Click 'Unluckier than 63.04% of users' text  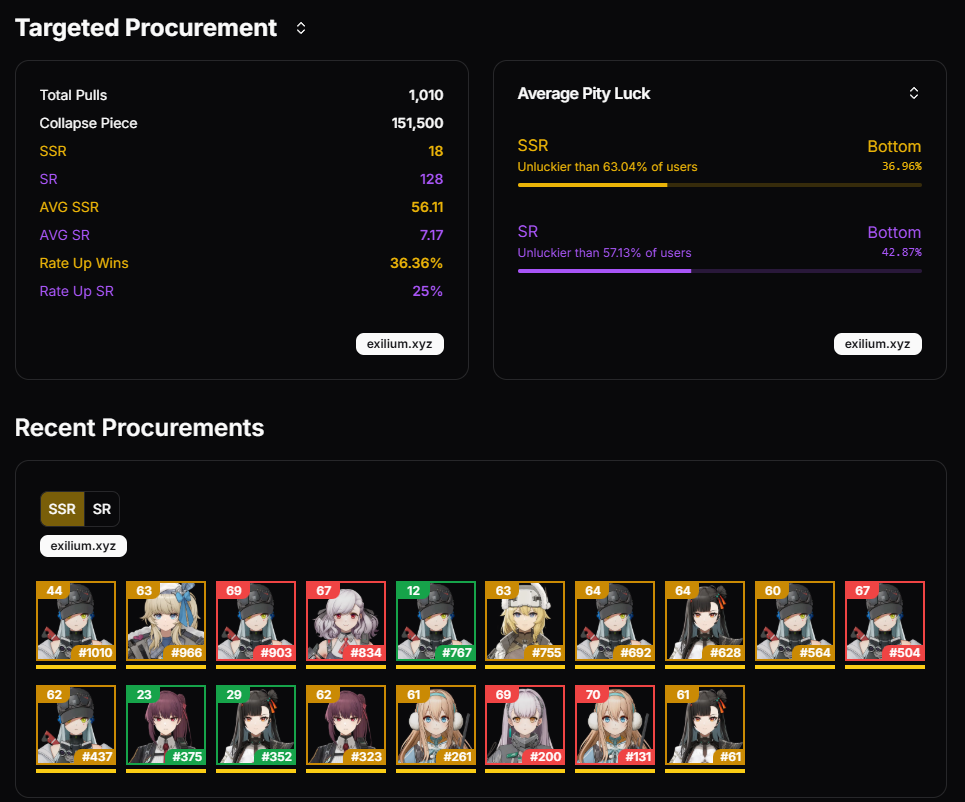pos(607,167)
